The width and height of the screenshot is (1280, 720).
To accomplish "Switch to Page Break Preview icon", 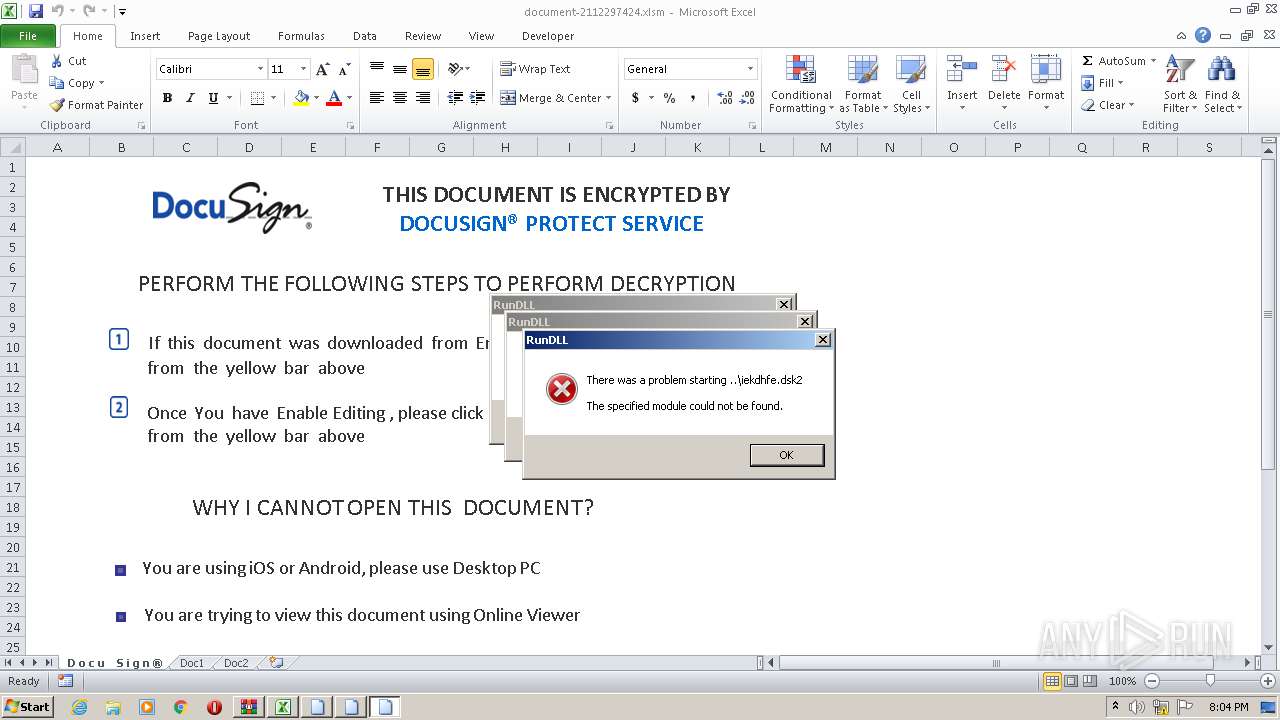I will pyautogui.click(x=1090, y=681).
